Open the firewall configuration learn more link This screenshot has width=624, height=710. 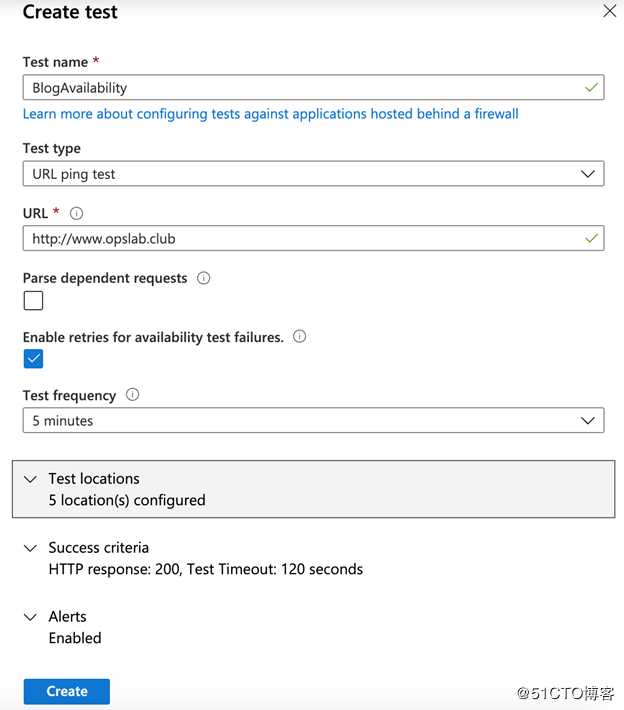(271, 114)
